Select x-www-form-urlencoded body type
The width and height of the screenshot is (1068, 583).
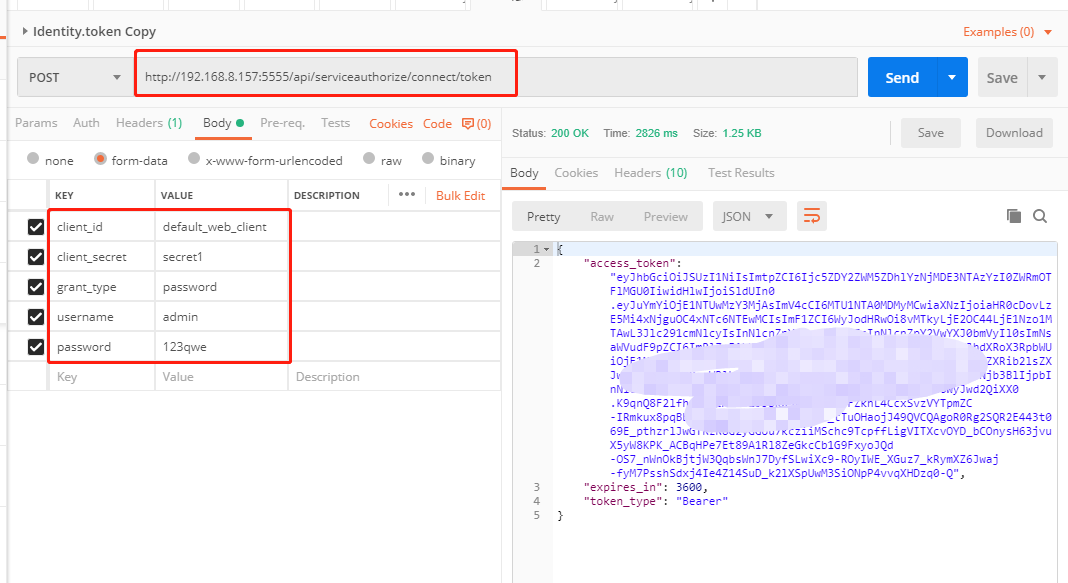pos(194,159)
